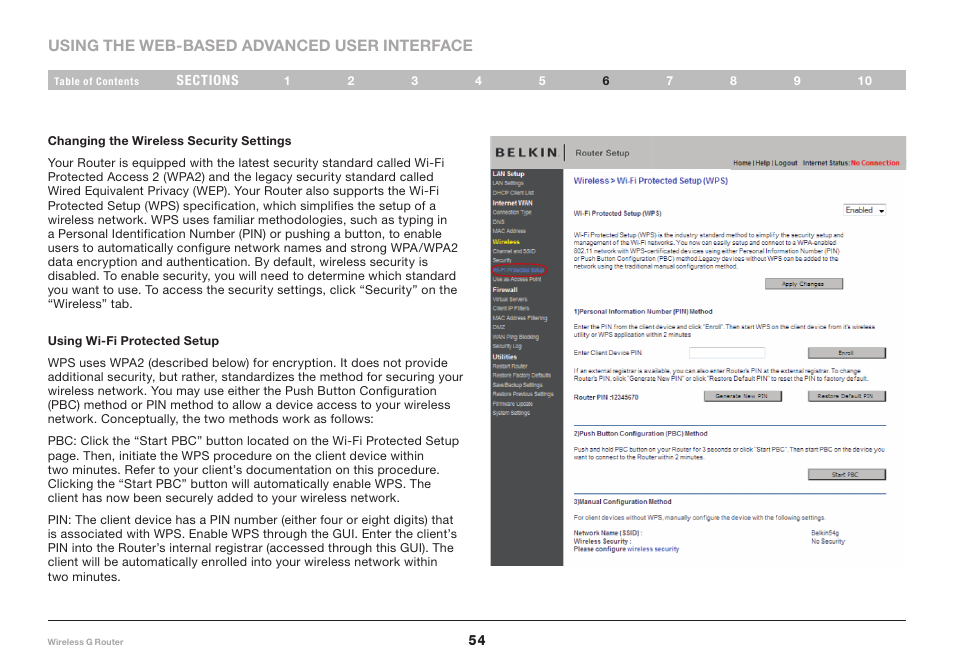Open DHCP Client List in the sidebar
Image resolution: width=954 pixels, height=668 pixels.
tap(513, 193)
